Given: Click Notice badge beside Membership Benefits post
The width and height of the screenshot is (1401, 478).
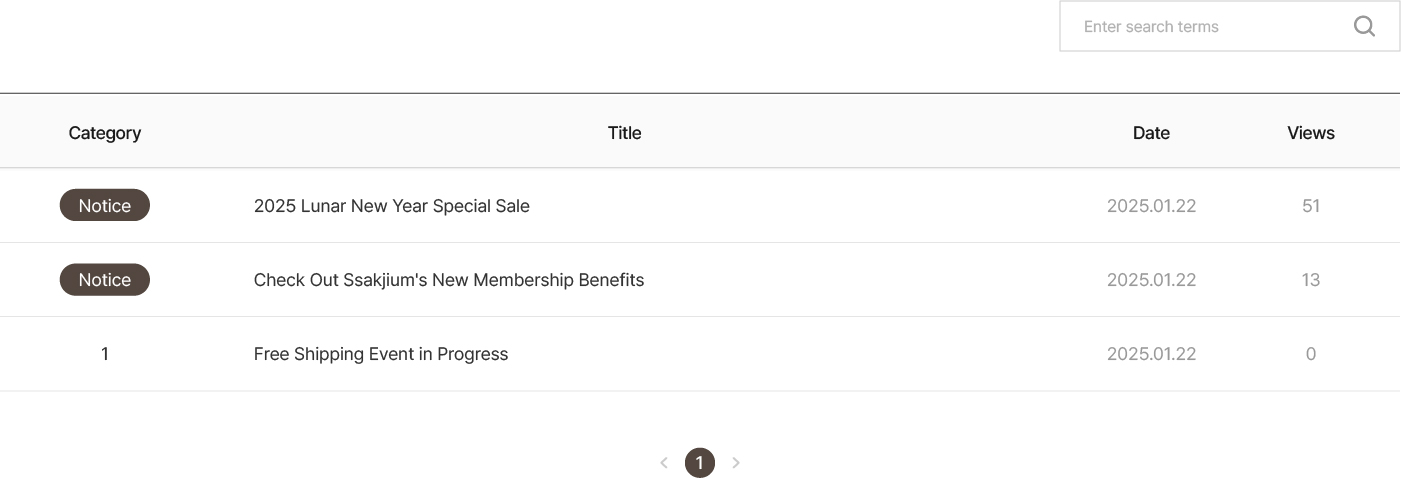Looking at the screenshot, I should click(105, 280).
